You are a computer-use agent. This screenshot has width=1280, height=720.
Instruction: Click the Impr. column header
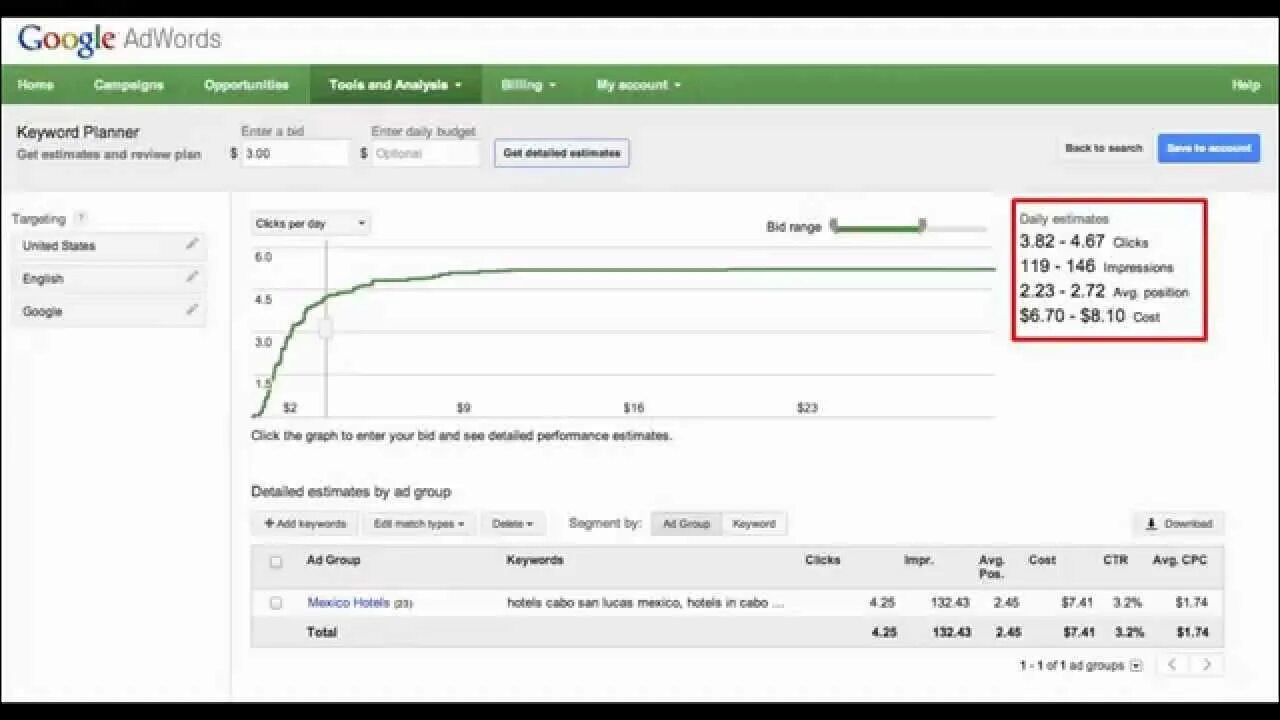point(919,560)
